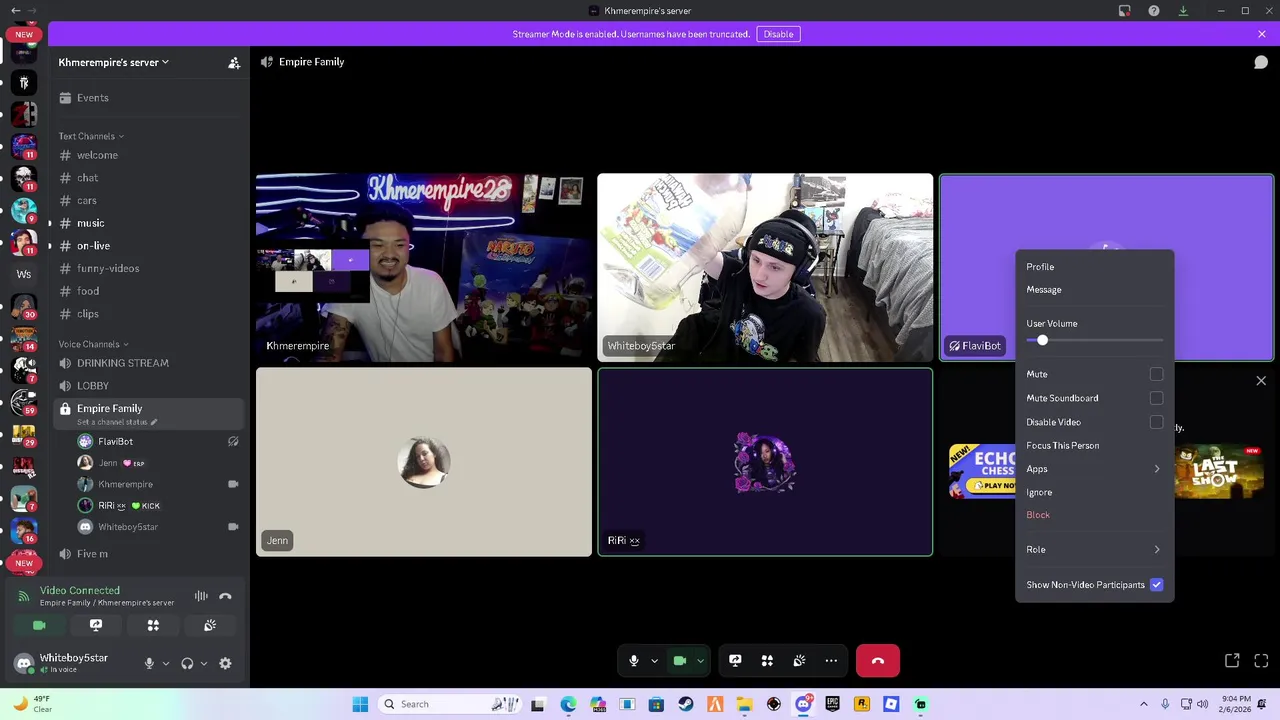The height and width of the screenshot is (720, 1280).
Task: Share screen from the bottom call bar
Action: pos(735,660)
